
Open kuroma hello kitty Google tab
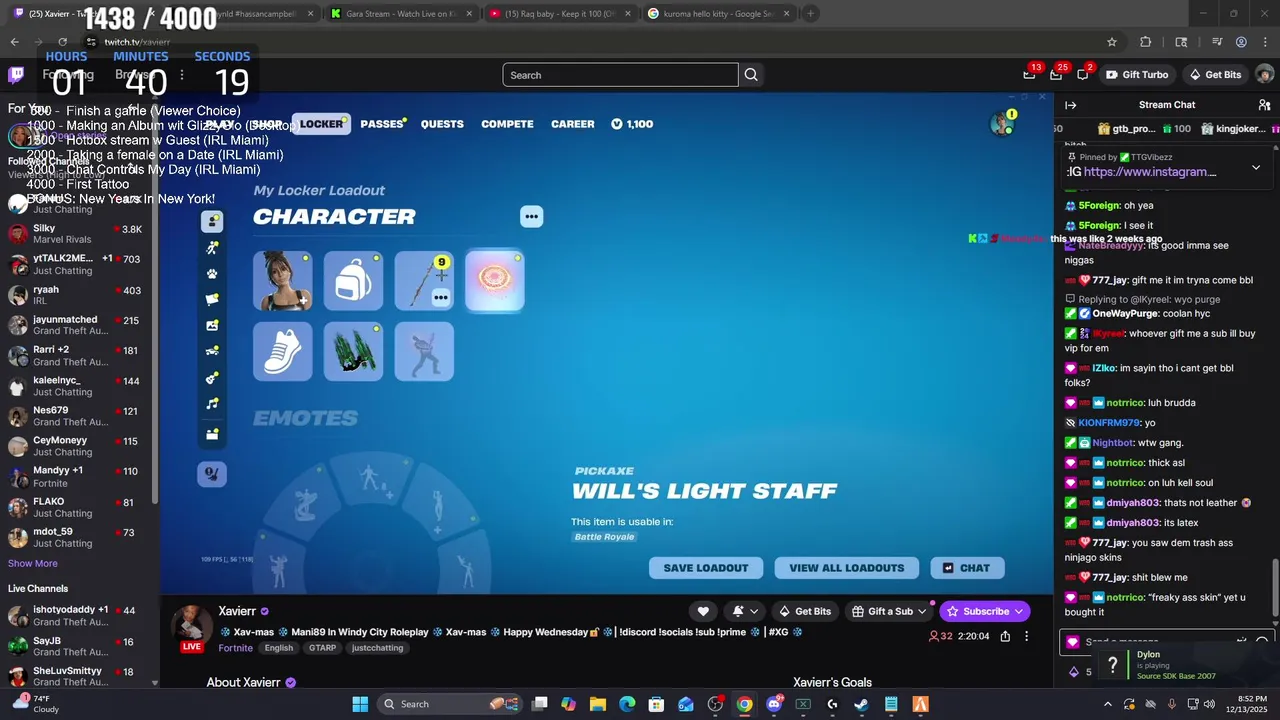point(717,14)
